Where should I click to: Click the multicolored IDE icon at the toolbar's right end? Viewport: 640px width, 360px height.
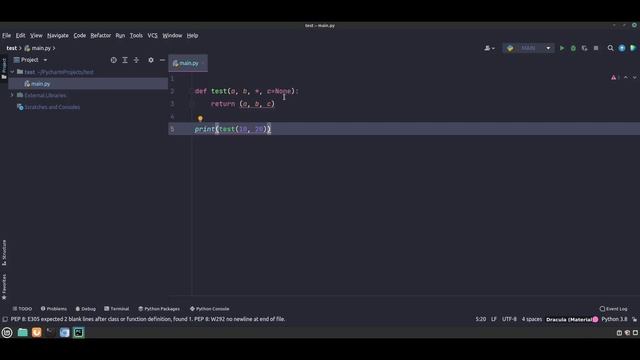click(633, 48)
